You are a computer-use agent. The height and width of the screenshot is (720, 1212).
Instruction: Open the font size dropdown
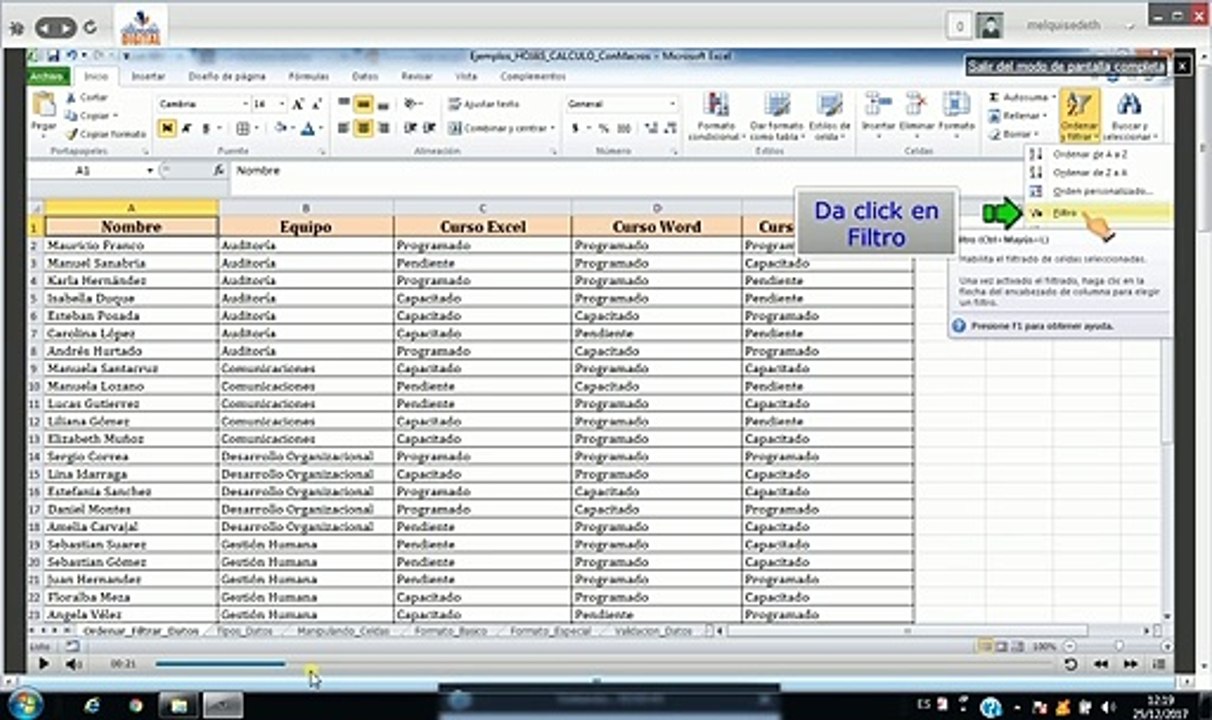pos(283,103)
